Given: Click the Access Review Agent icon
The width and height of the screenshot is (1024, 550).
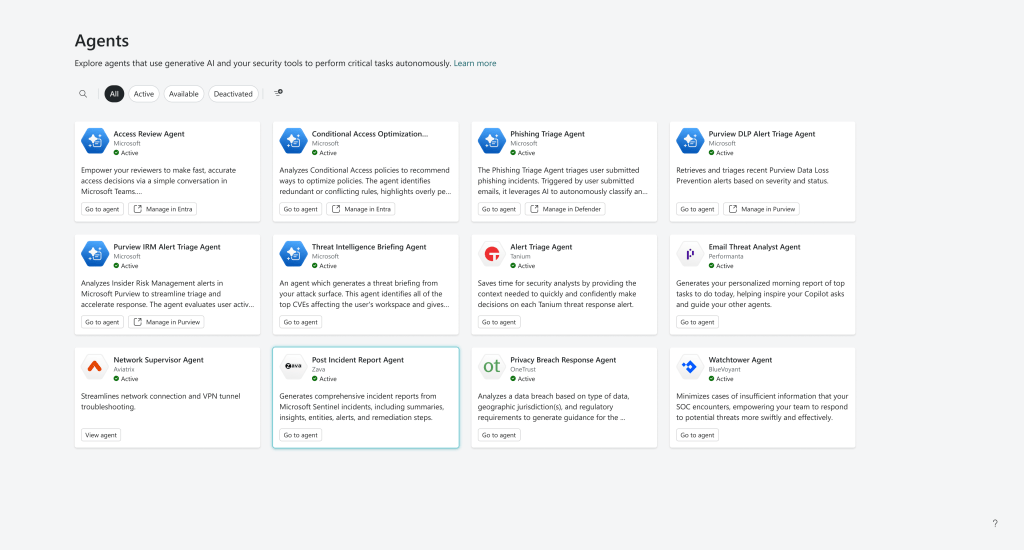Looking at the screenshot, I should tap(95, 141).
